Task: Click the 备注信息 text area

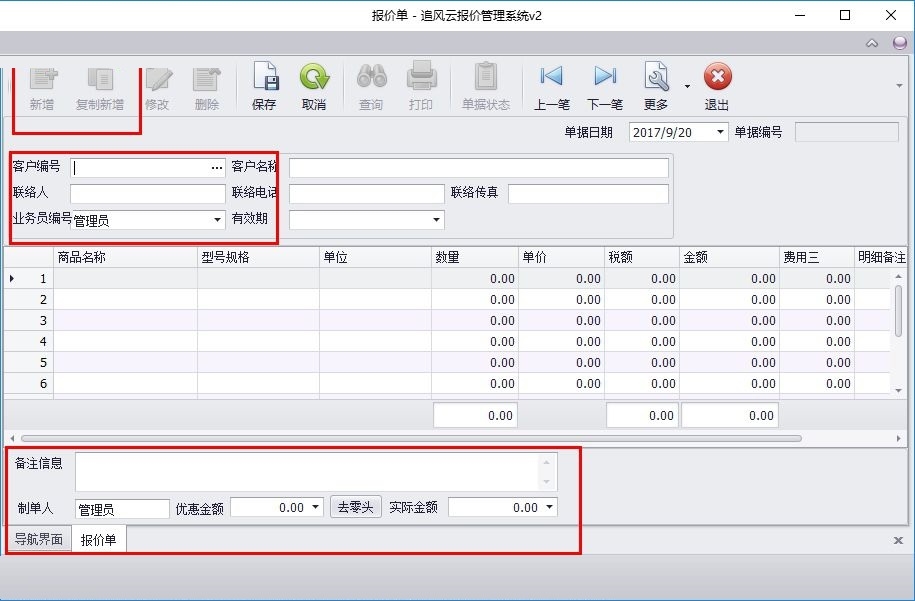Action: (316, 471)
